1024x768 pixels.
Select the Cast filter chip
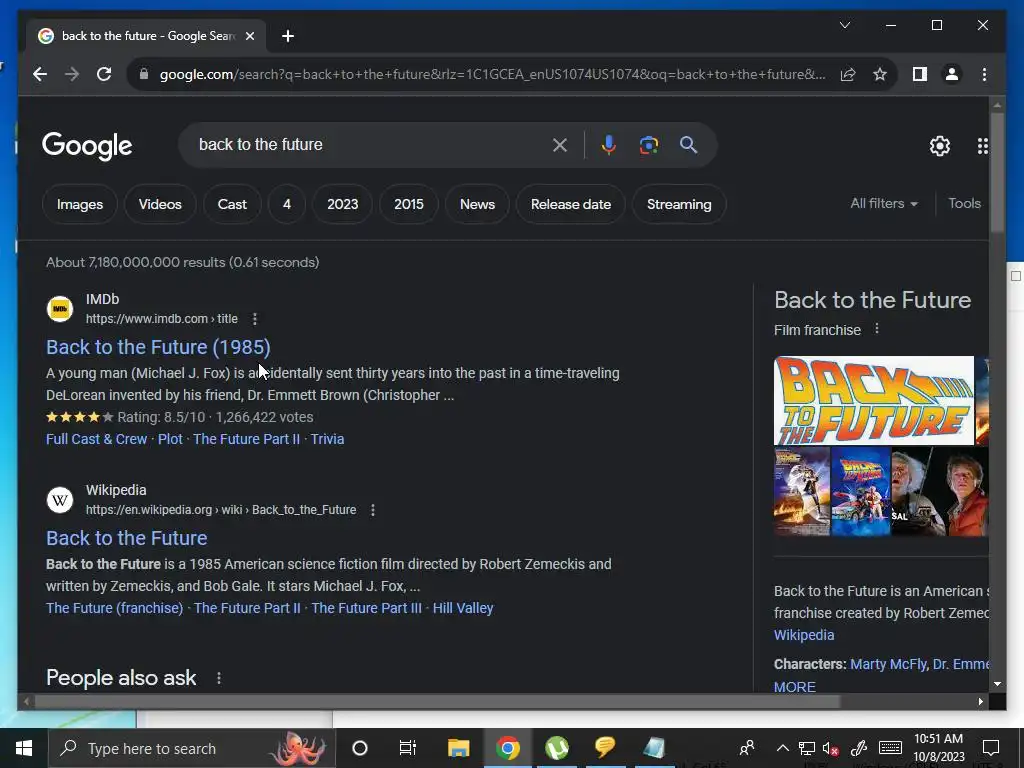coord(232,204)
